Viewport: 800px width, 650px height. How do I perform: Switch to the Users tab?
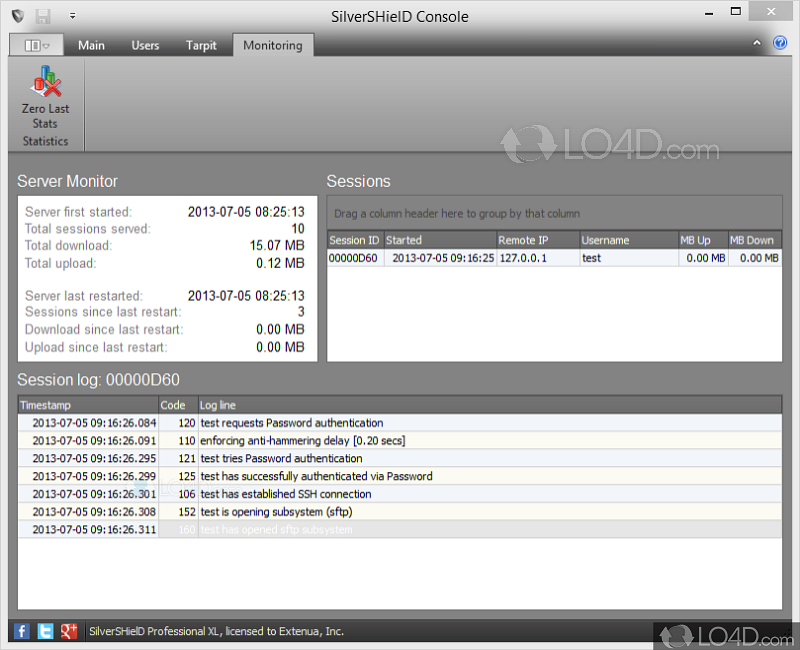pos(145,45)
